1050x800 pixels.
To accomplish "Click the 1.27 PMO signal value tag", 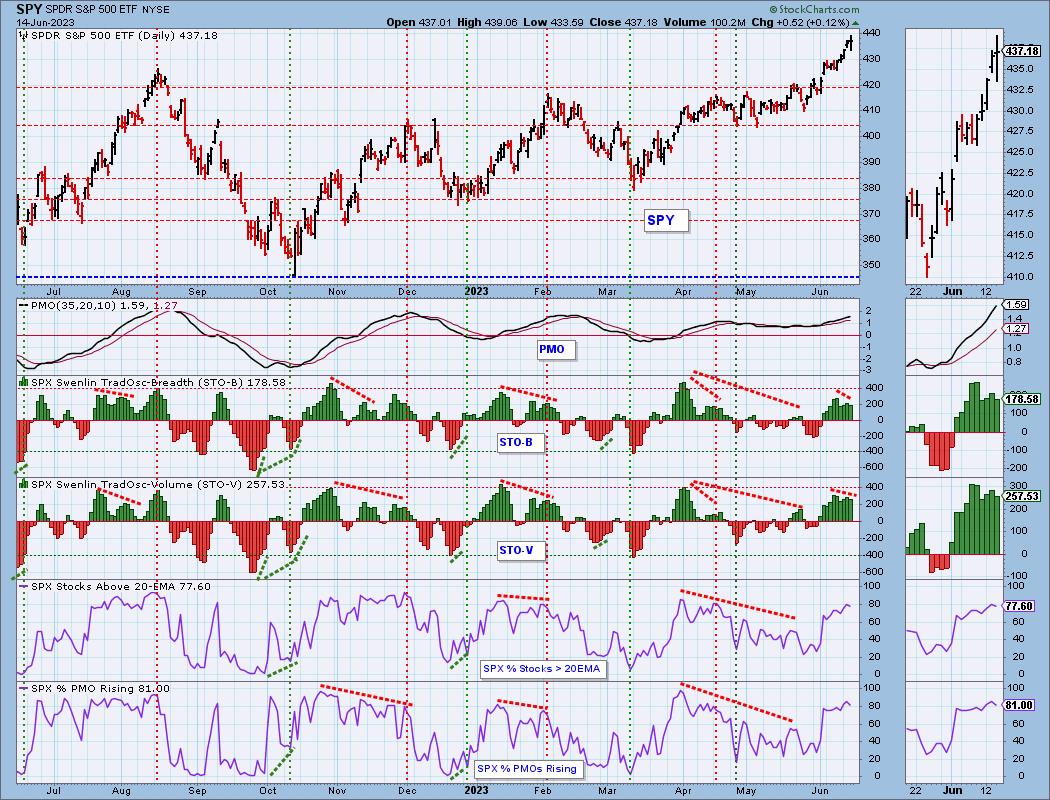I will 1015,329.
